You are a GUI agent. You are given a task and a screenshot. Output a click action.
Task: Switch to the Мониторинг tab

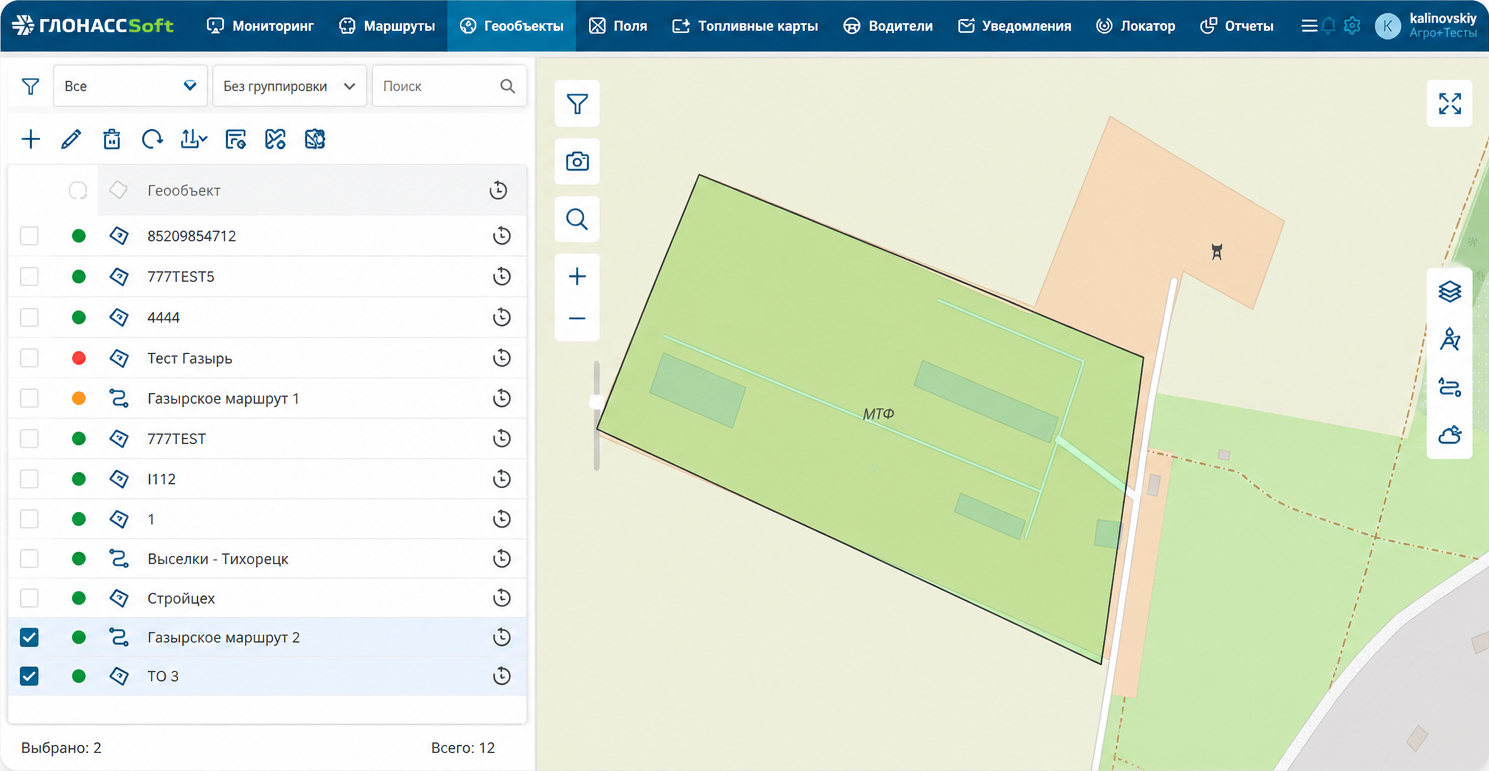260,26
